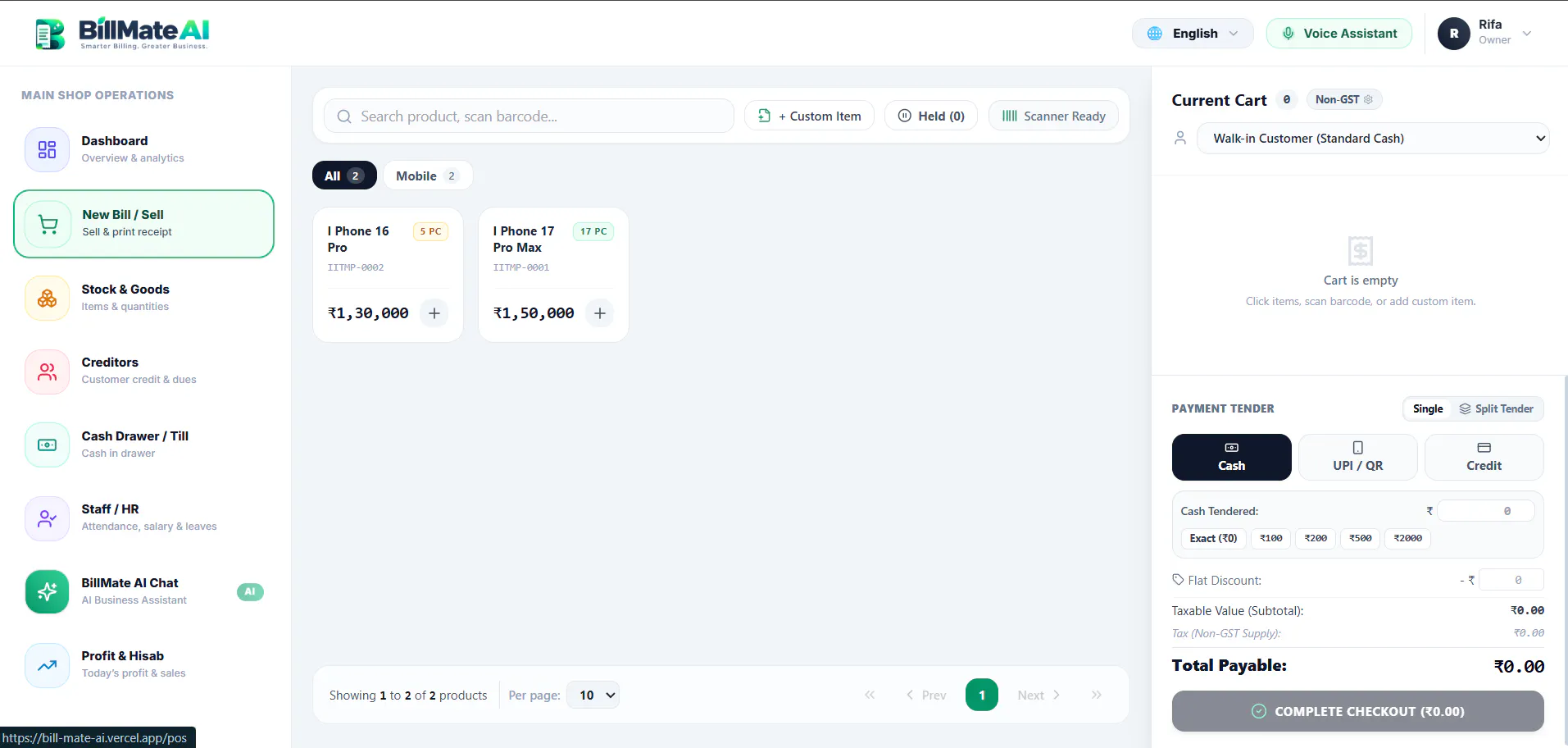The width and height of the screenshot is (1568, 748).
Task: Click the Flat Discount tag icon
Action: (x=1178, y=580)
